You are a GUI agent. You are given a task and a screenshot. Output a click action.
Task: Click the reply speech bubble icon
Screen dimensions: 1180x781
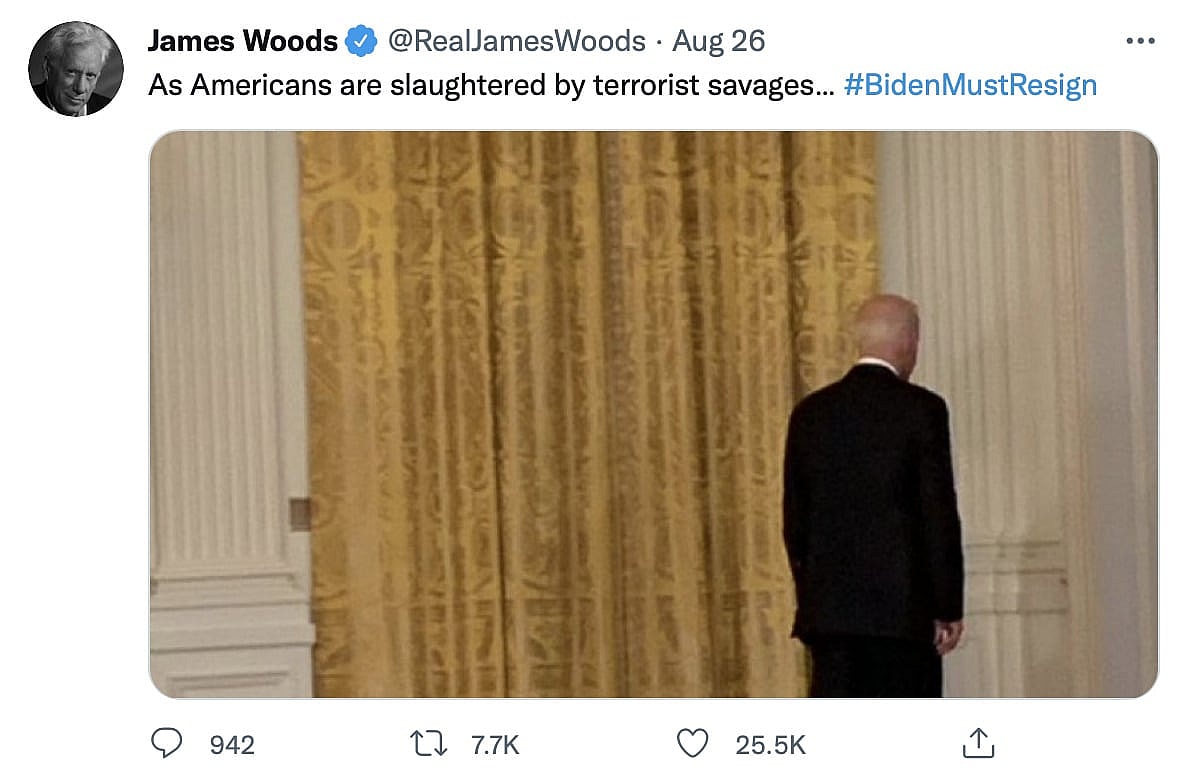[x=166, y=743]
